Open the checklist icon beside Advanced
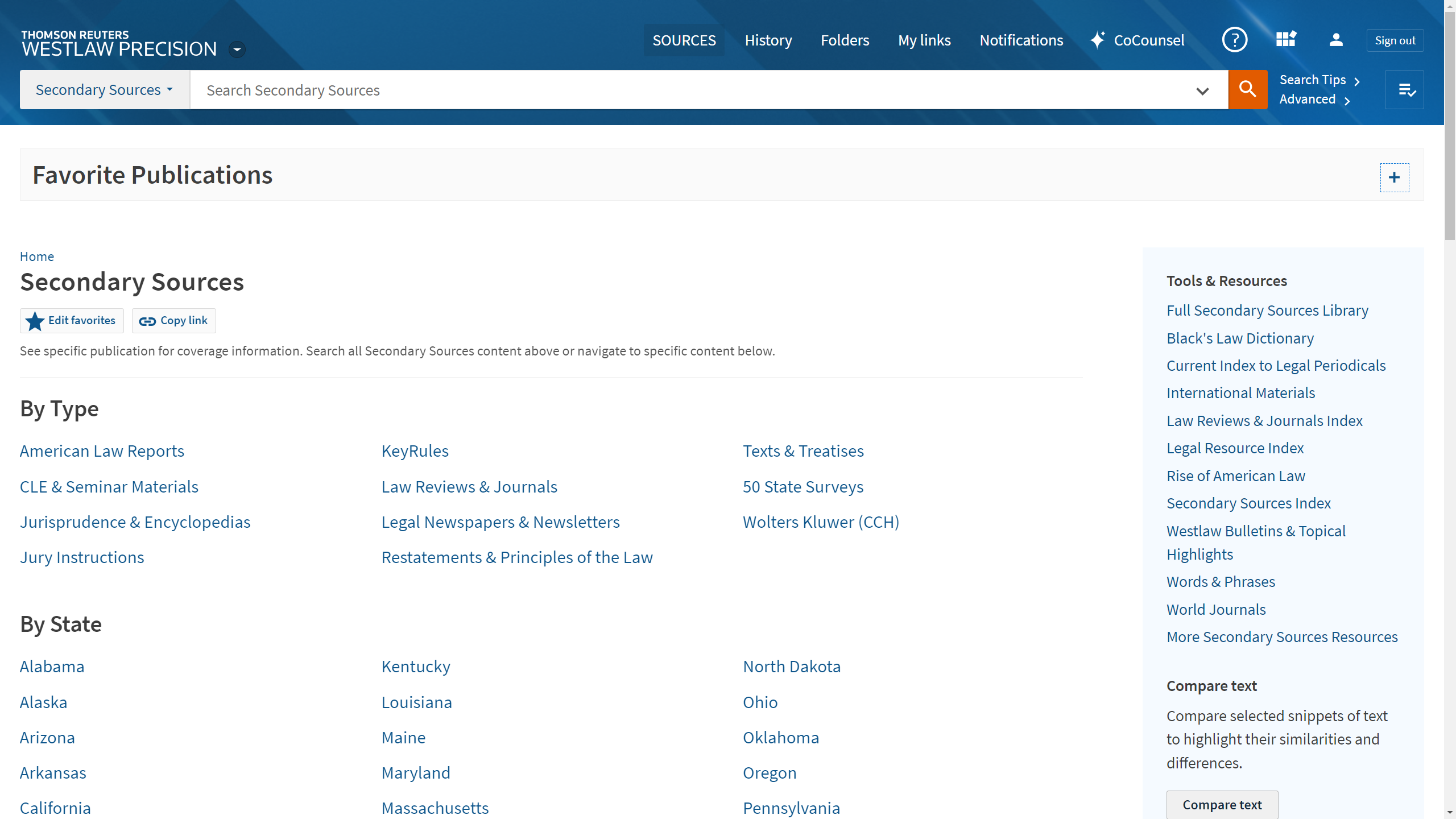The width and height of the screenshot is (1456, 819). tap(1404, 89)
